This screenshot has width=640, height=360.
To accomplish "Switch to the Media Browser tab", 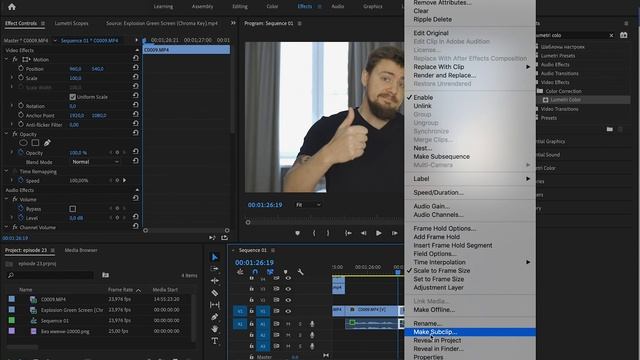I will pyautogui.click(x=81, y=250).
